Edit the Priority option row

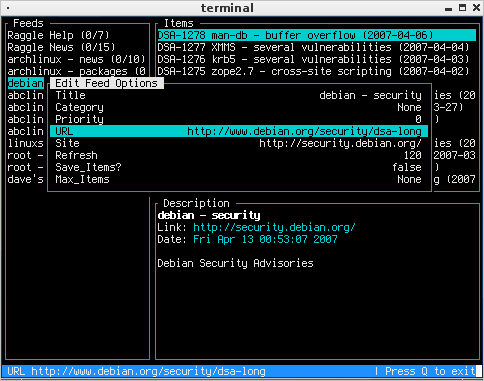pyautogui.click(x=239, y=119)
